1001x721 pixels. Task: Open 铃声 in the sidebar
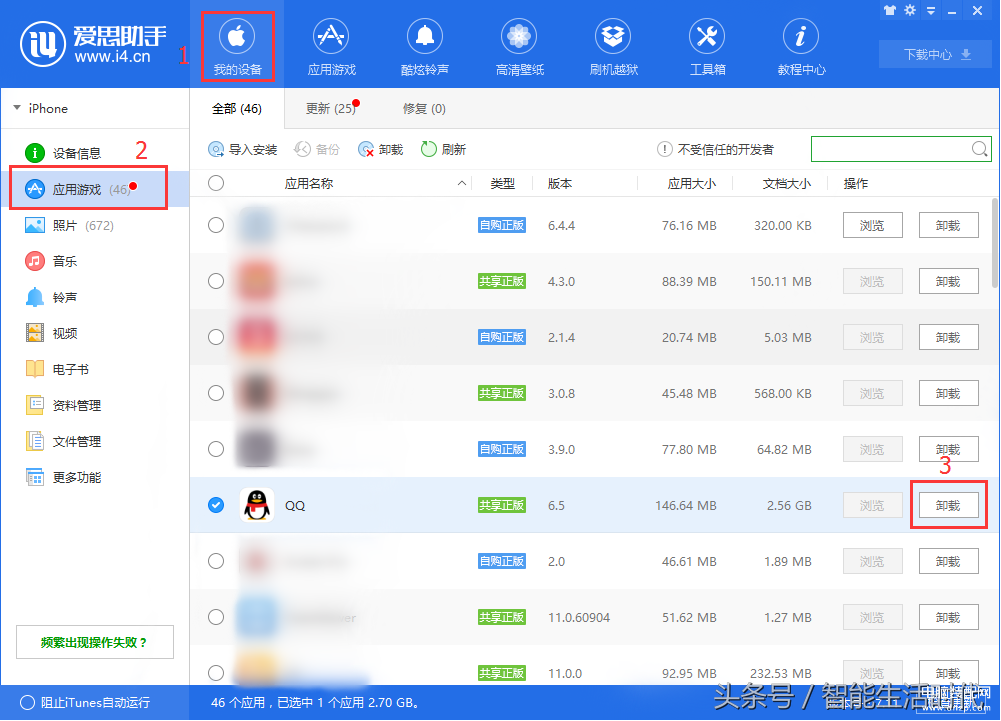click(x=51, y=297)
